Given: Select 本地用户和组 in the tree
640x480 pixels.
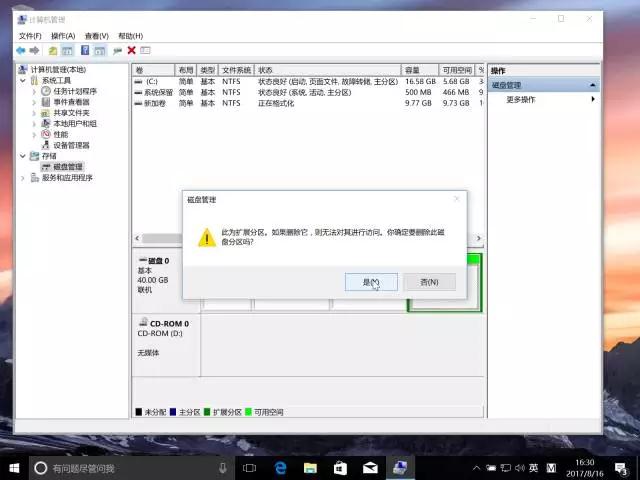Looking at the screenshot, I should (75, 124).
